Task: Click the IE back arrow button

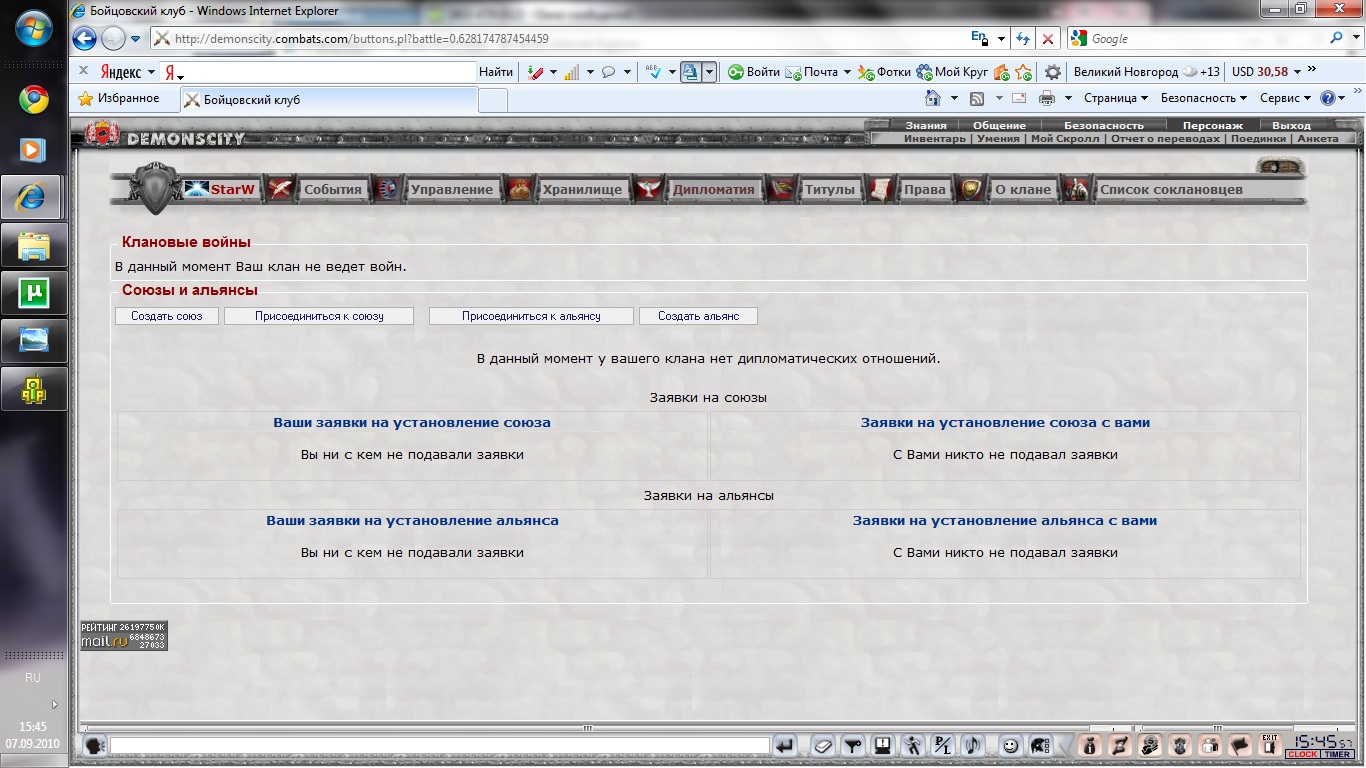Action: [85, 39]
